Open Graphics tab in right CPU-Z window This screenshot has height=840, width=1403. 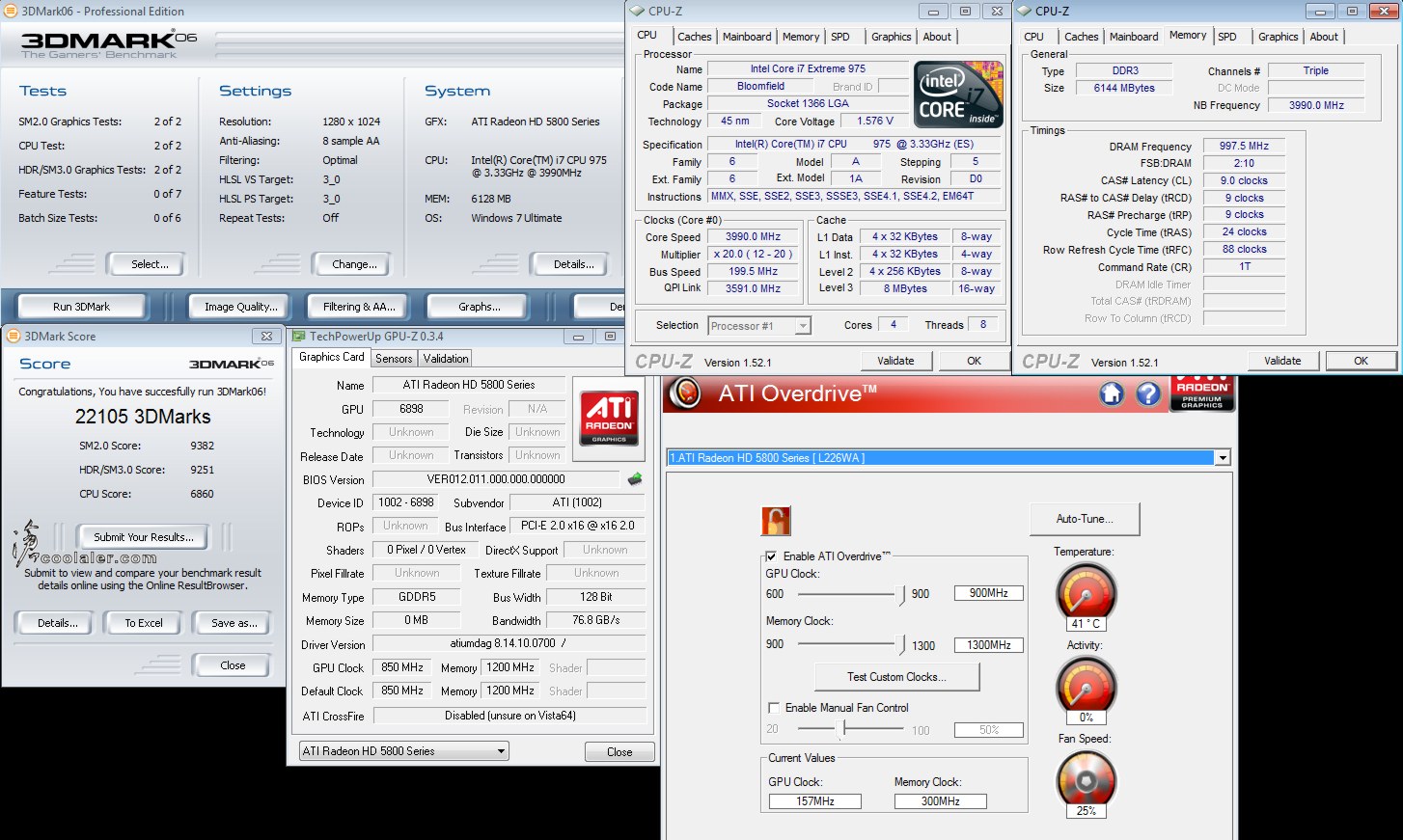1278,37
